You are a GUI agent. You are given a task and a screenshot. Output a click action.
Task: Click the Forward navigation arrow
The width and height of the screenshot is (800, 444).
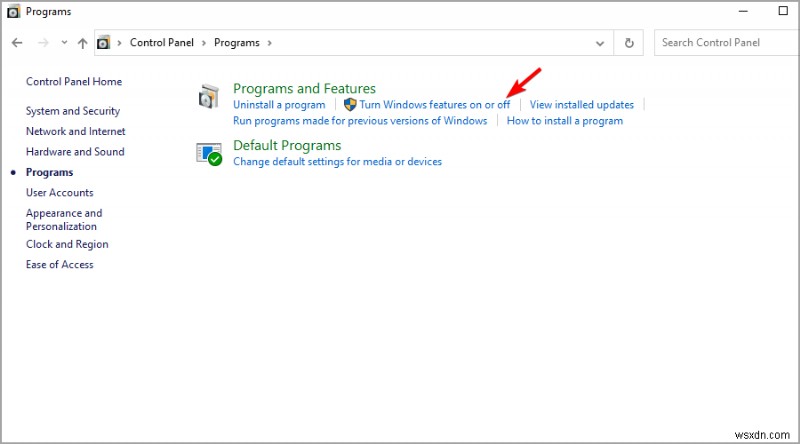(43, 43)
